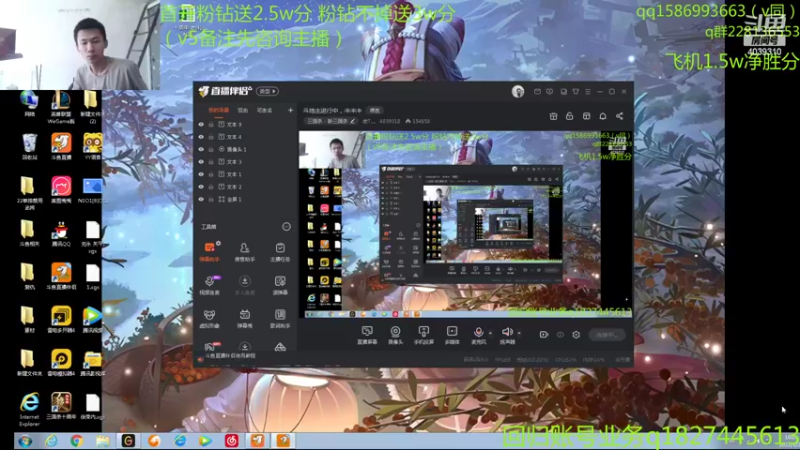Toggle the eye icon for 文本 3
The width and height of the screenshot is (800, 450).
[201, 162]
